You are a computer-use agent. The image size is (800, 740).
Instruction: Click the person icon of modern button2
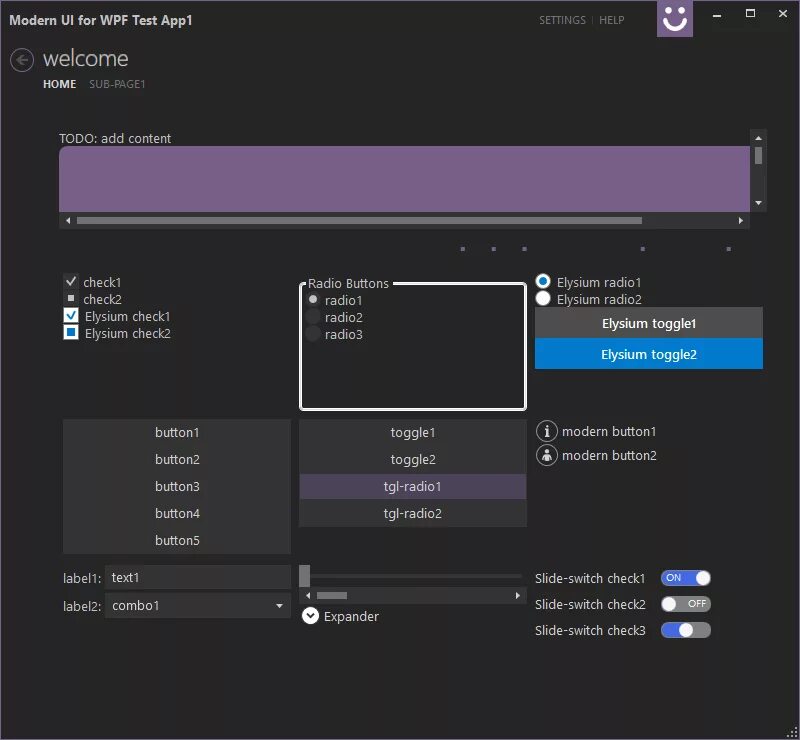tap(546, 455)
